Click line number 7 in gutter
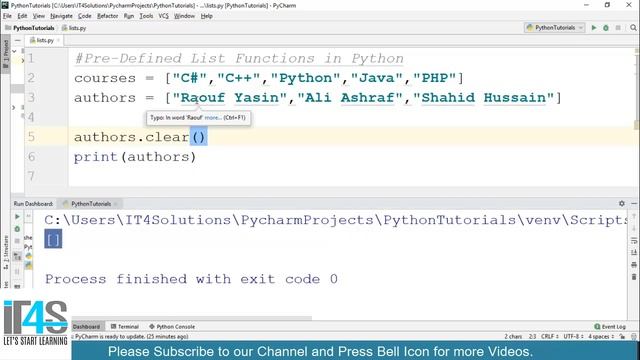640x360 pixels. (31, 176)
